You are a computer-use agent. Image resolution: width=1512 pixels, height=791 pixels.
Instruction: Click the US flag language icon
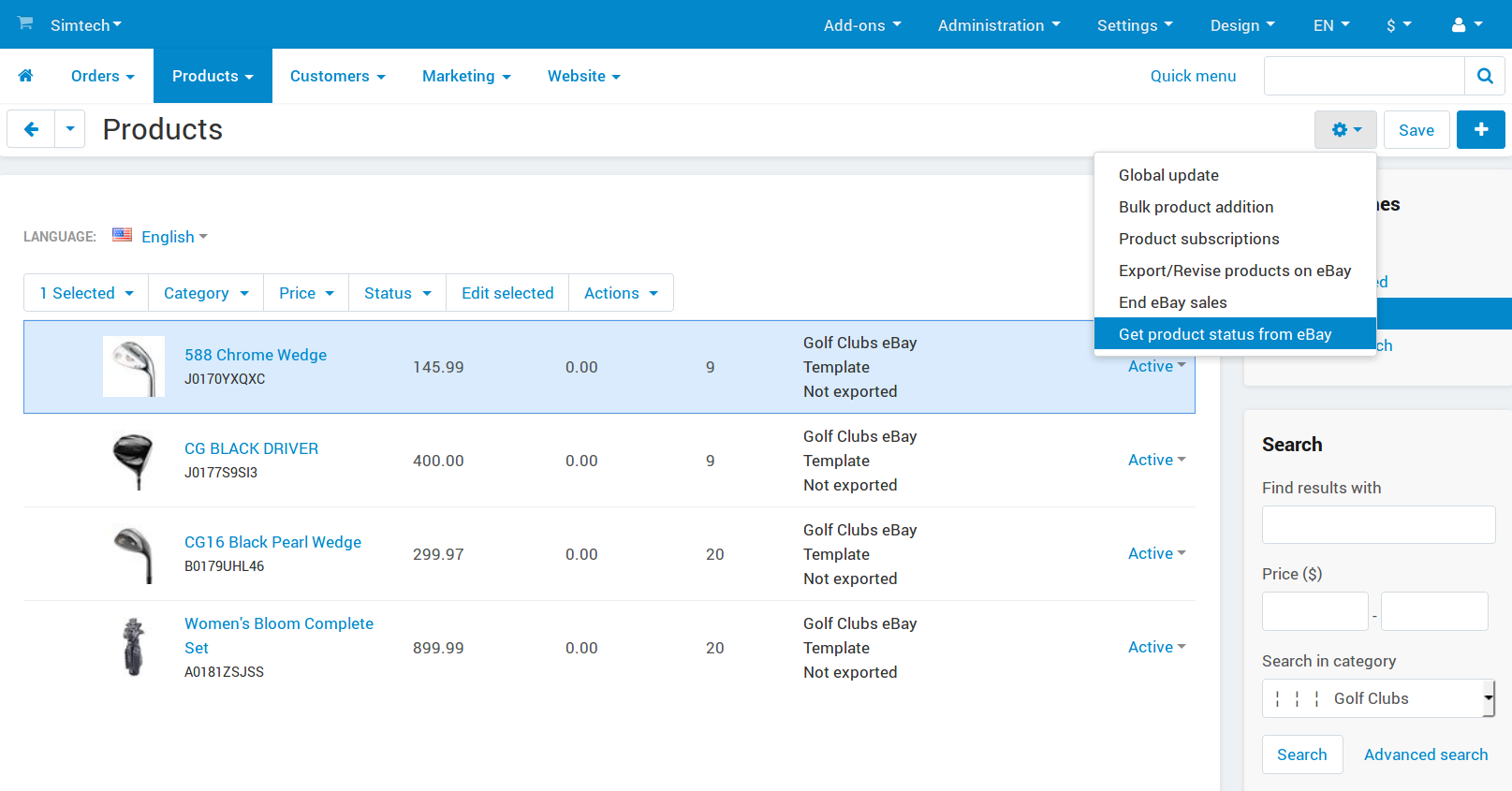[x=122, y=236]
